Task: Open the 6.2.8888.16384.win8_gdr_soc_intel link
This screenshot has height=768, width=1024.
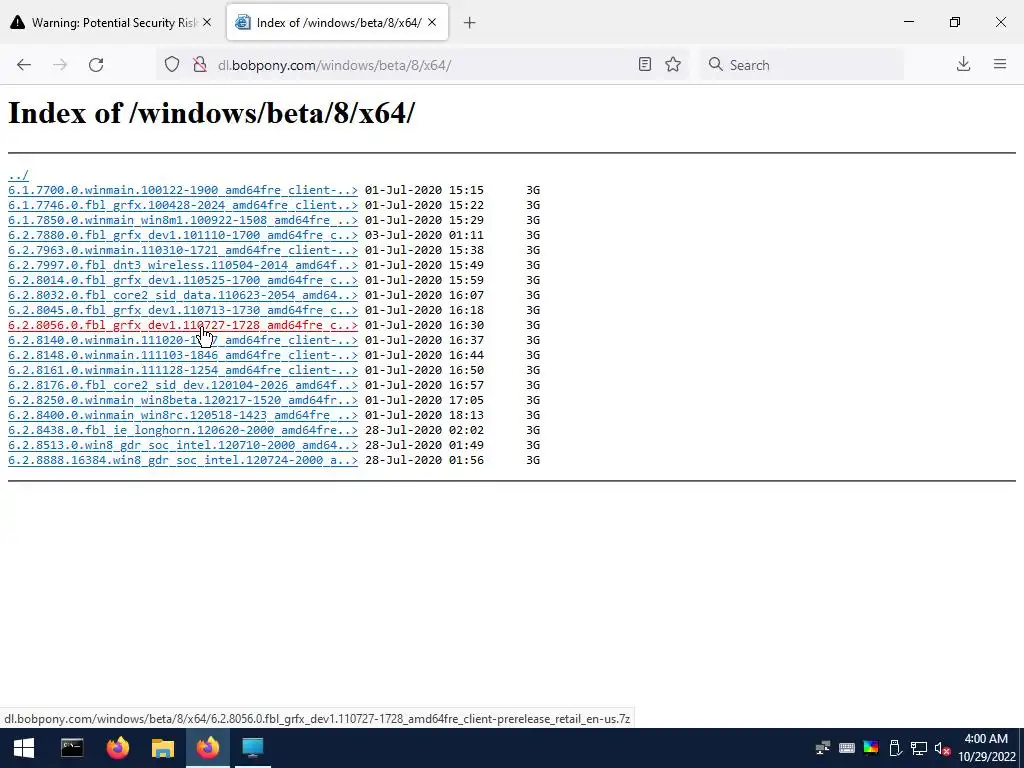Action: pyautogui.click(x=183, y=460)
